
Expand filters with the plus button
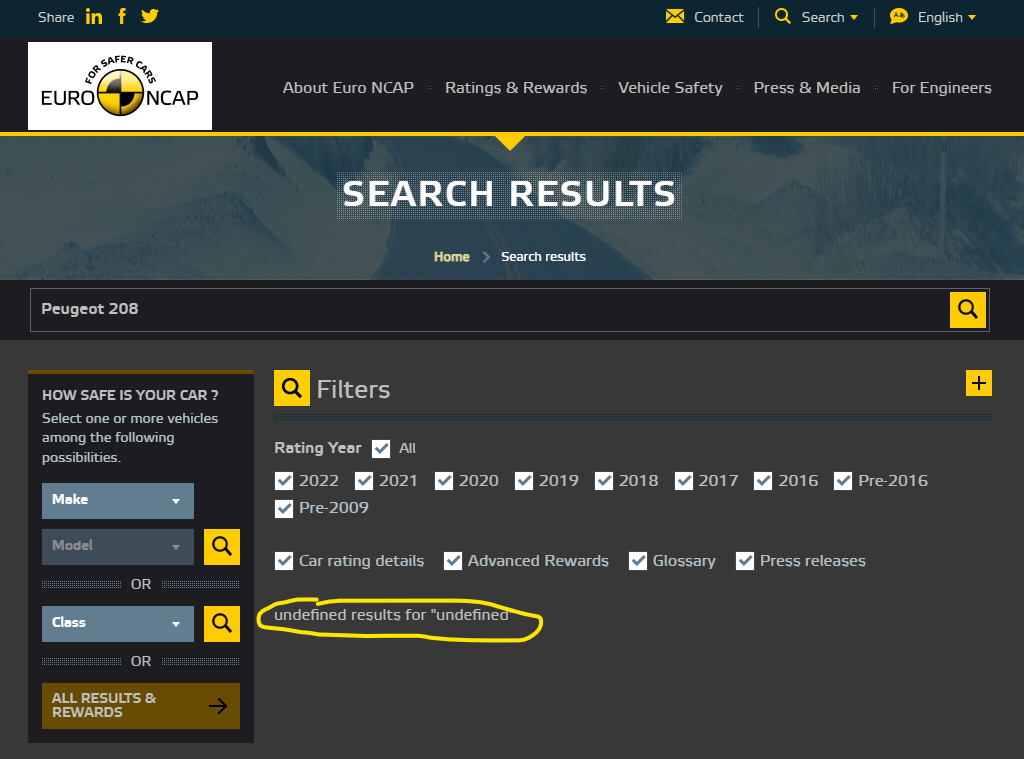click(x=978, y=383)
